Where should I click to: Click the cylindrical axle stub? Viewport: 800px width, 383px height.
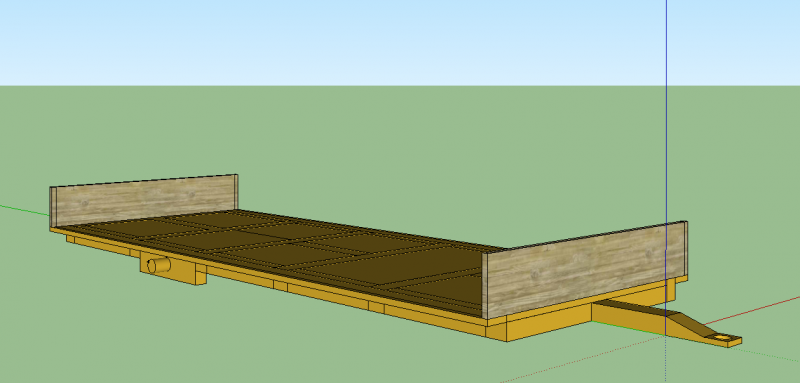click(159, 265)
